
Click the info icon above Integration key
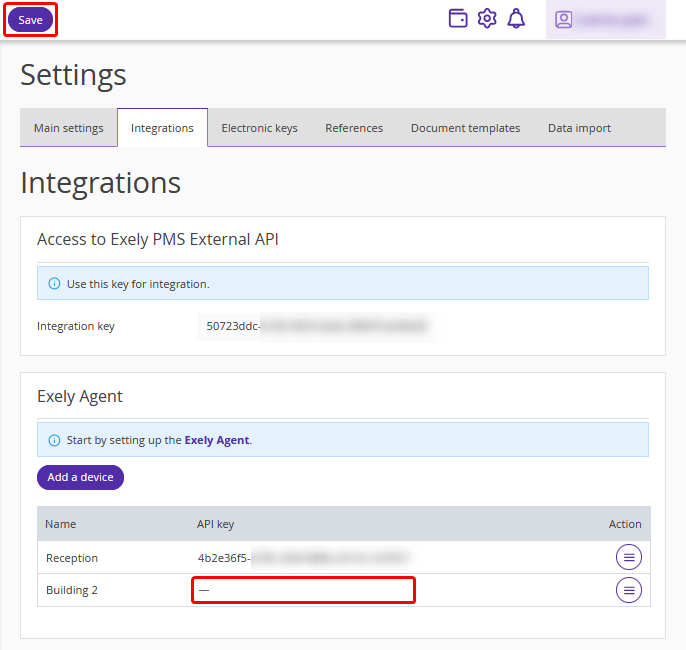pyautogui.click(x=54, y=284)
